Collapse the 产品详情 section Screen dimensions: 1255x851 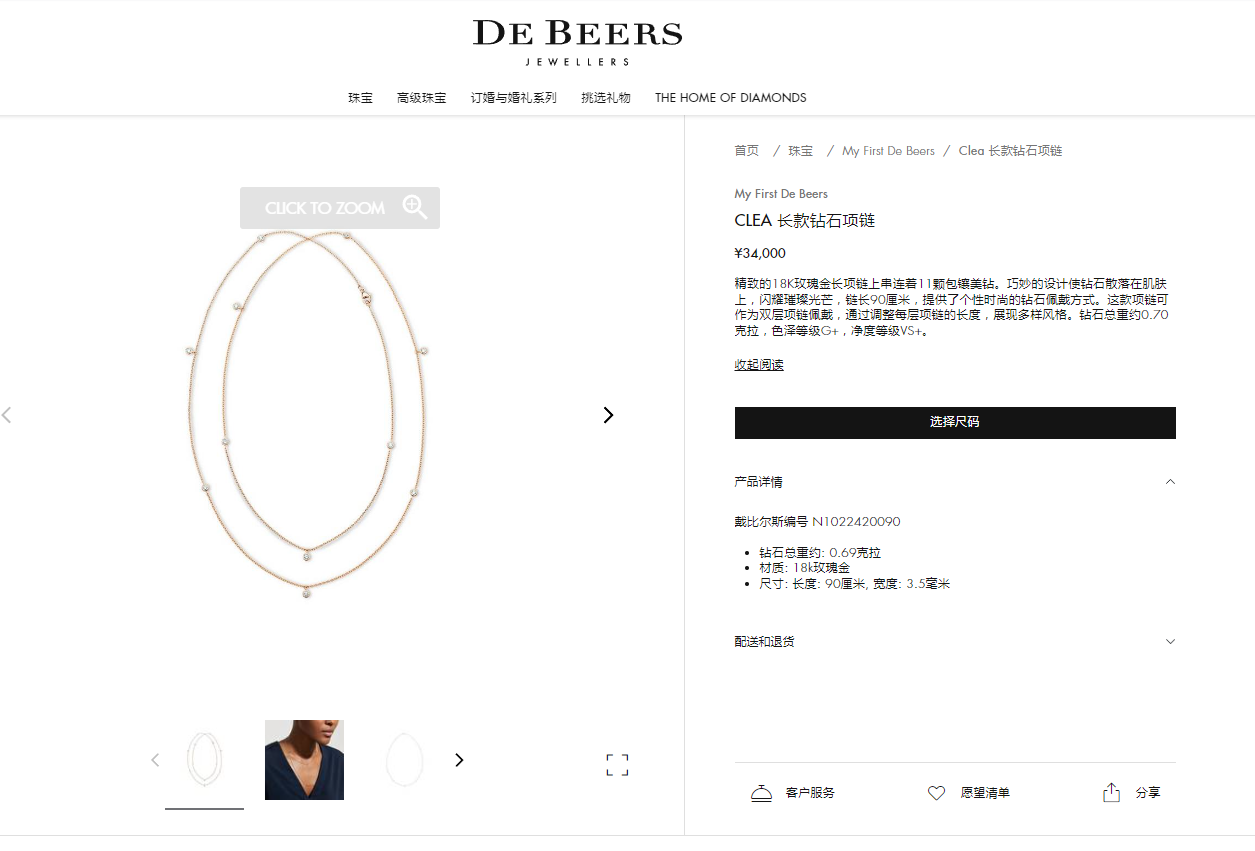pos(1170,482)
